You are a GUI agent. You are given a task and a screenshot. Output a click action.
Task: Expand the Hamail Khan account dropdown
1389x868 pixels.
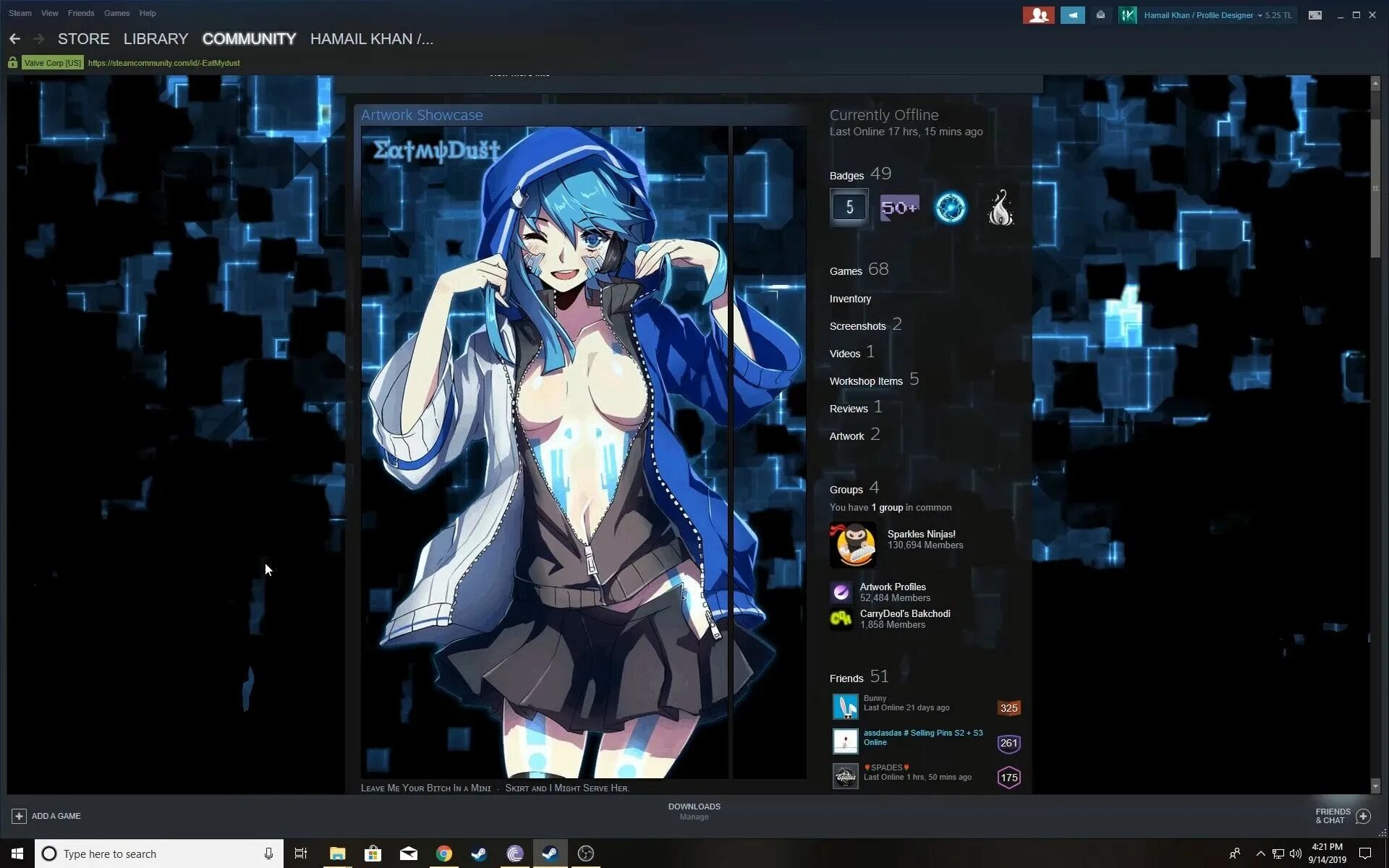pos(1260,15)
